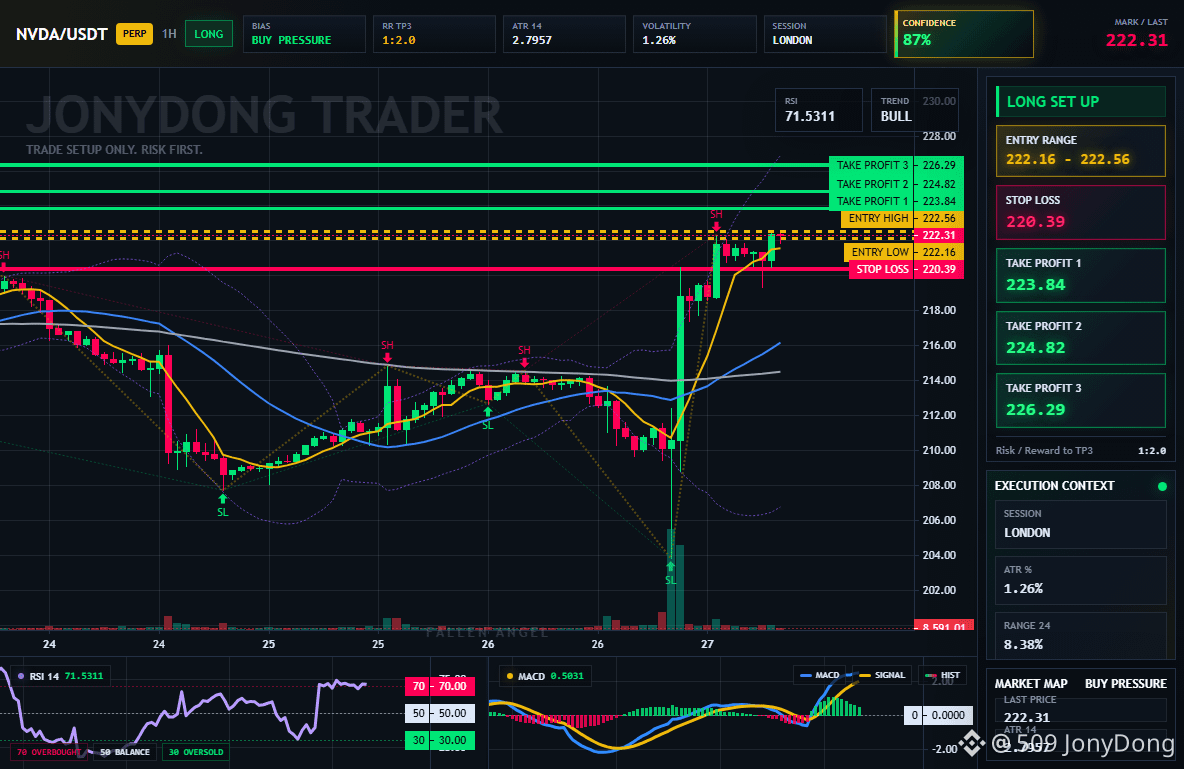
Task: Click the 218.00 price axis label
Action: 939,310
